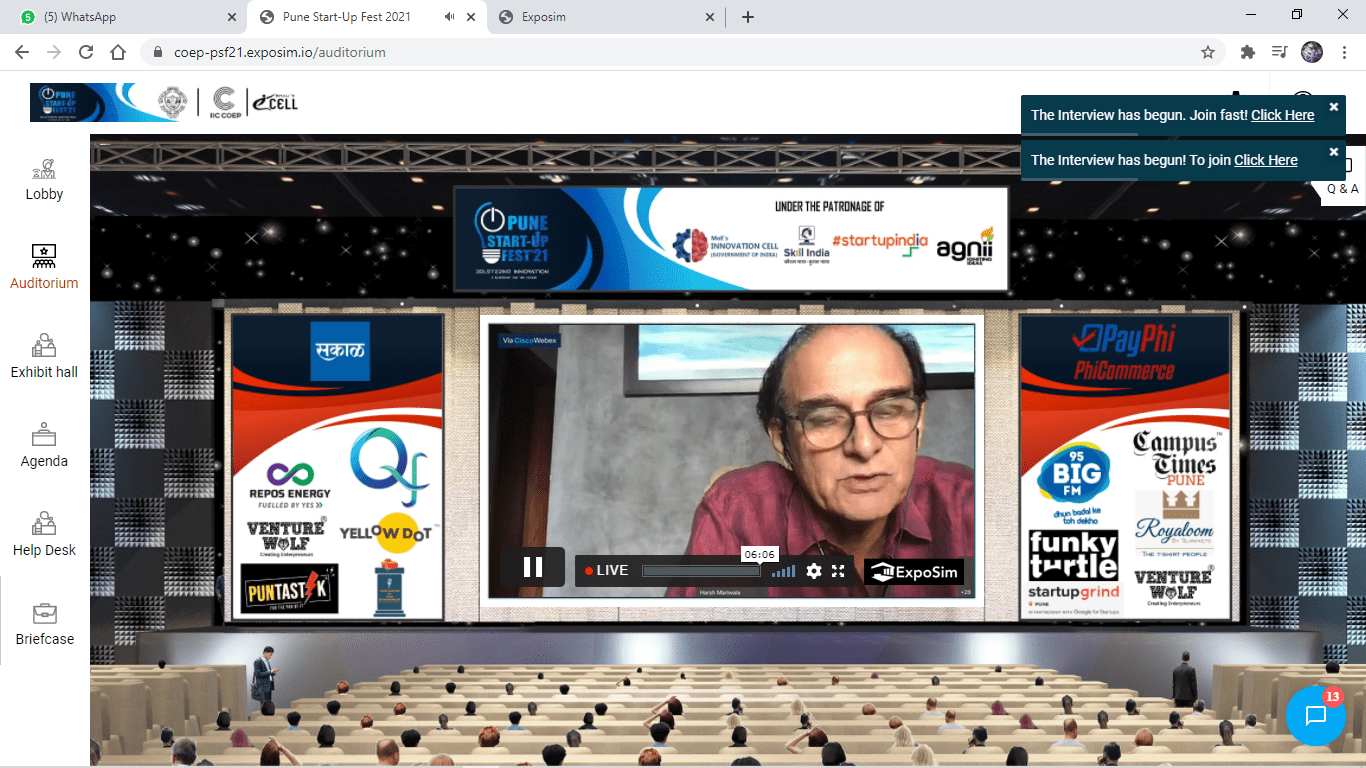Click the first notification's Click Here link

click(1282, 115)
